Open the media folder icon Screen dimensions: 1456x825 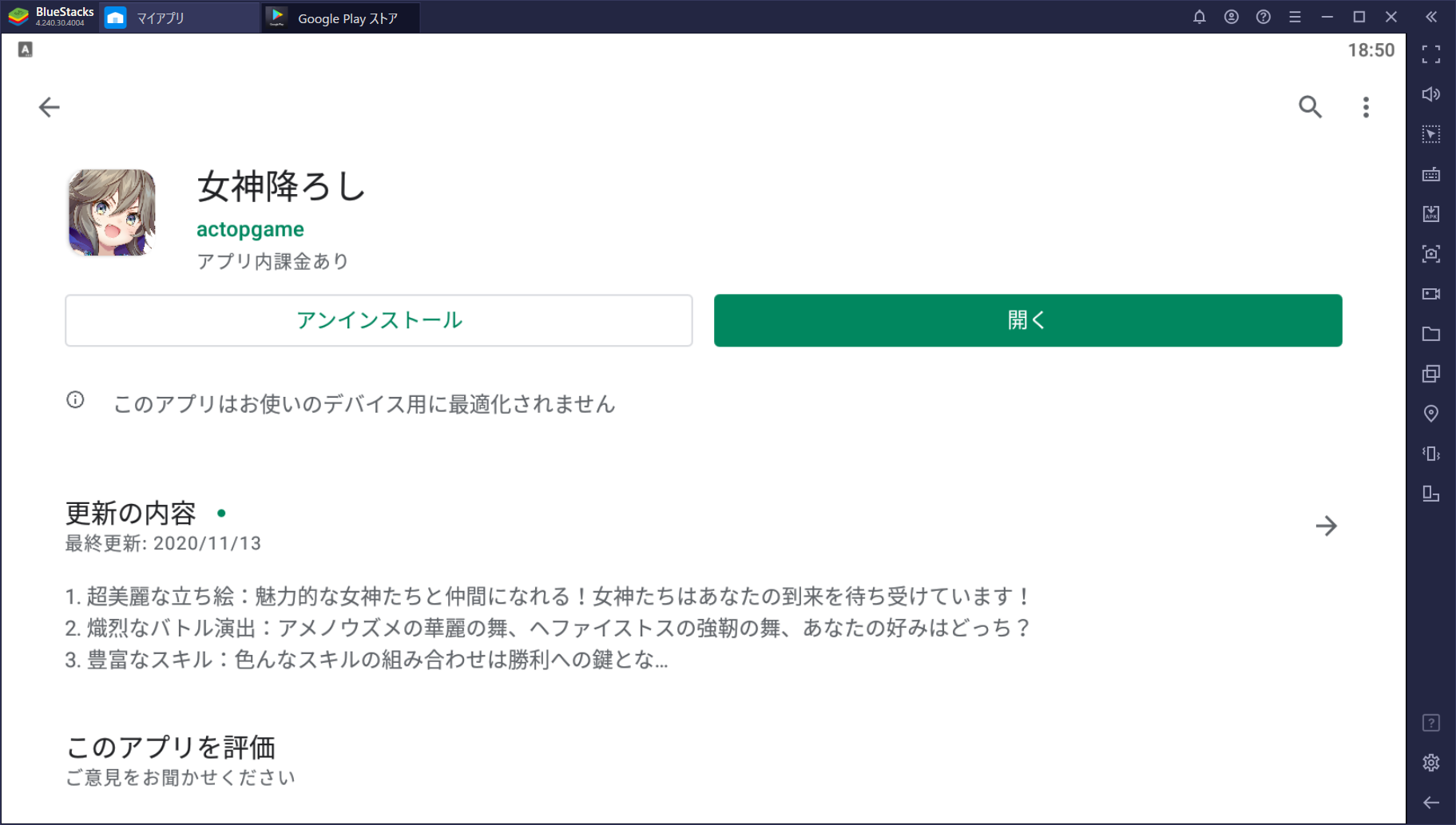tap(1430, 334)
